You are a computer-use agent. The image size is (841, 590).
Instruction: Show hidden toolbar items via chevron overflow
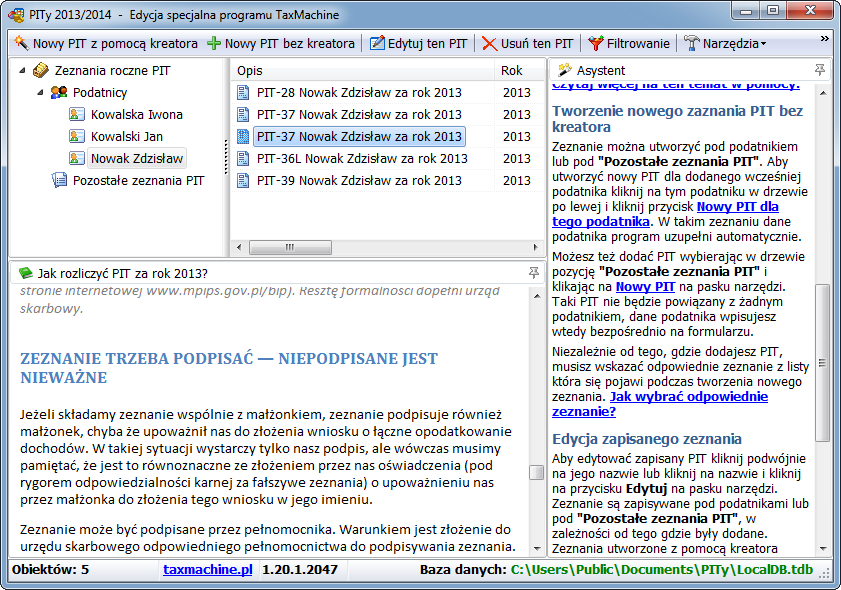[x=824, y=38]
